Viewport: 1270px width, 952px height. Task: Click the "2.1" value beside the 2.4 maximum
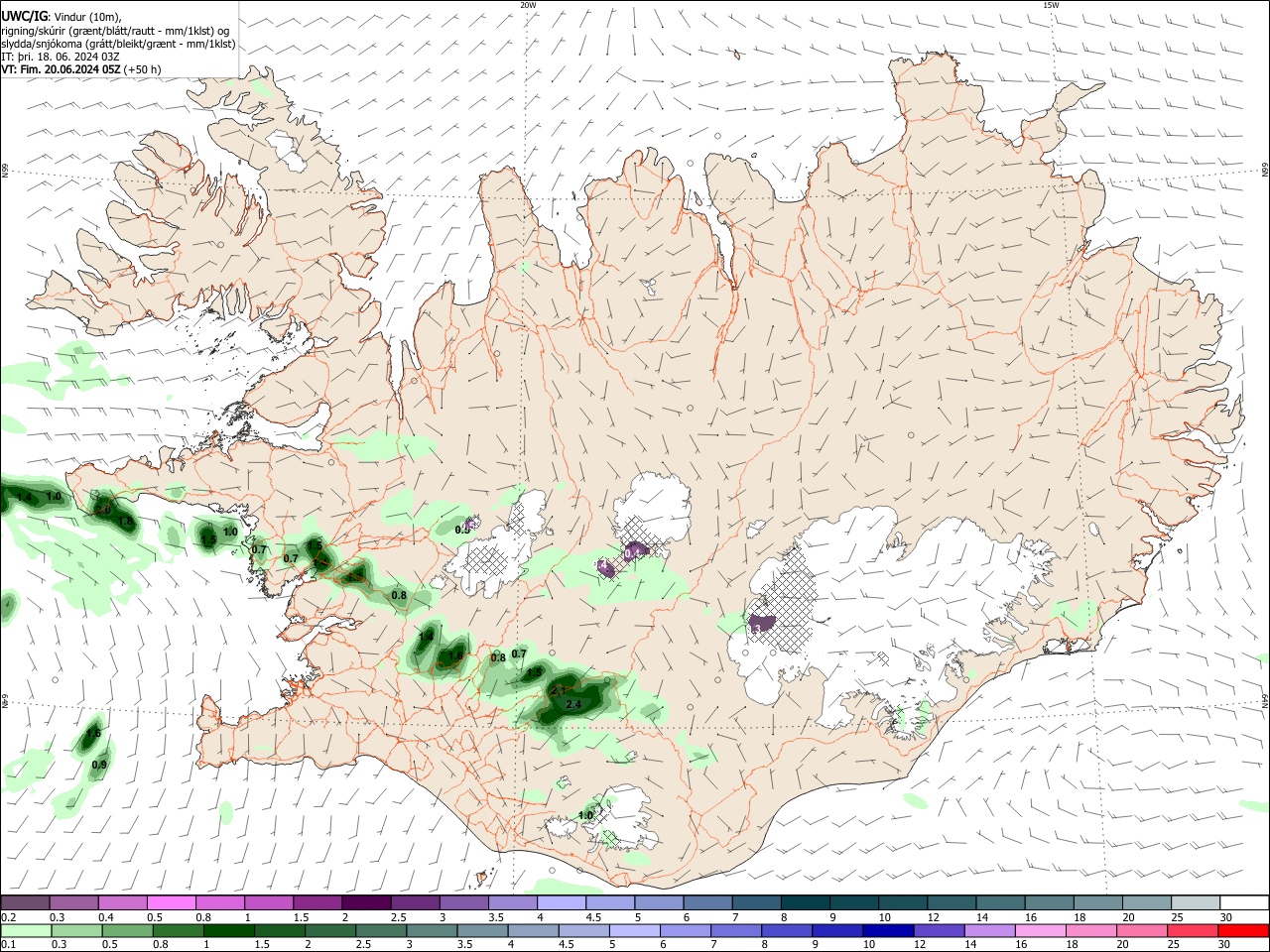click(x=558, y=690)
